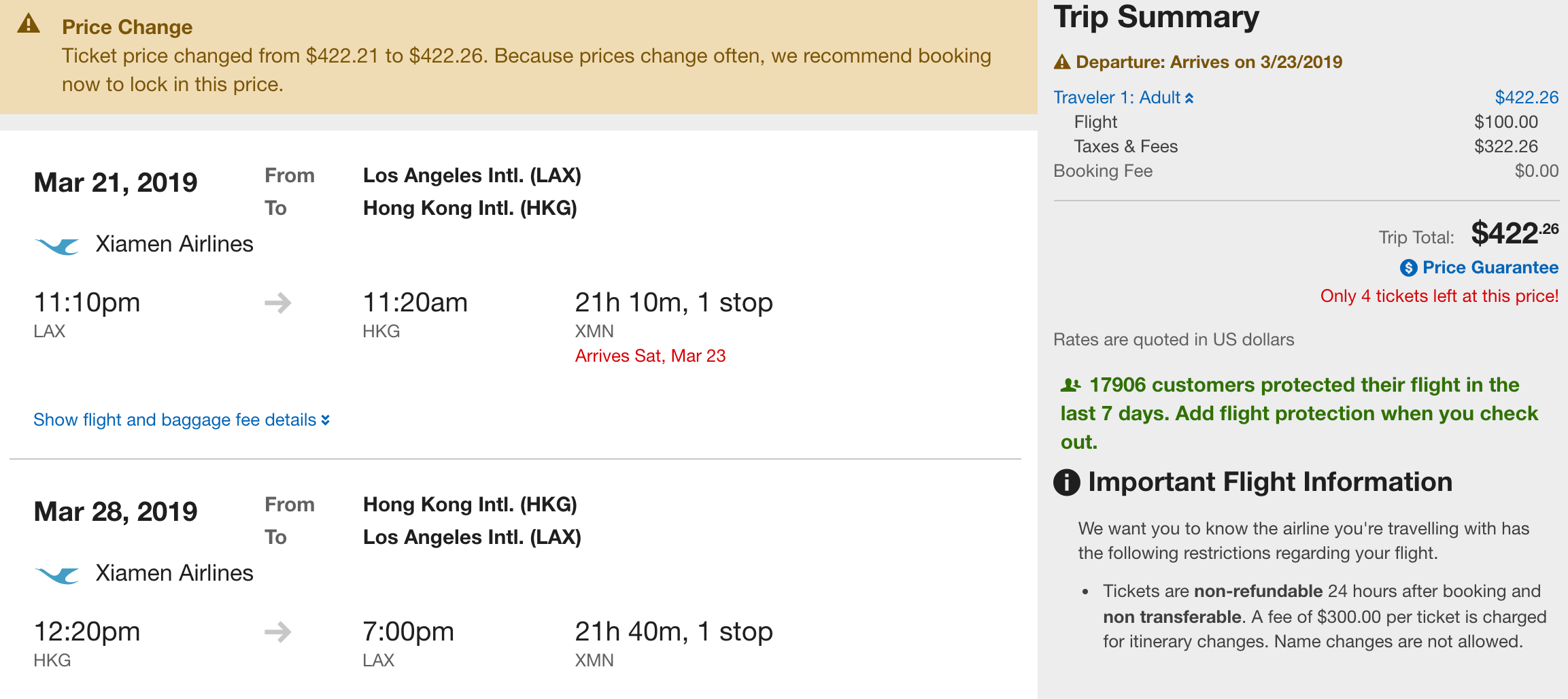Viewport: 1568px width, 699px height.
Task: Click the arrow icon between 11:10pm and 11:20am
Action: (x=278, y=303)
